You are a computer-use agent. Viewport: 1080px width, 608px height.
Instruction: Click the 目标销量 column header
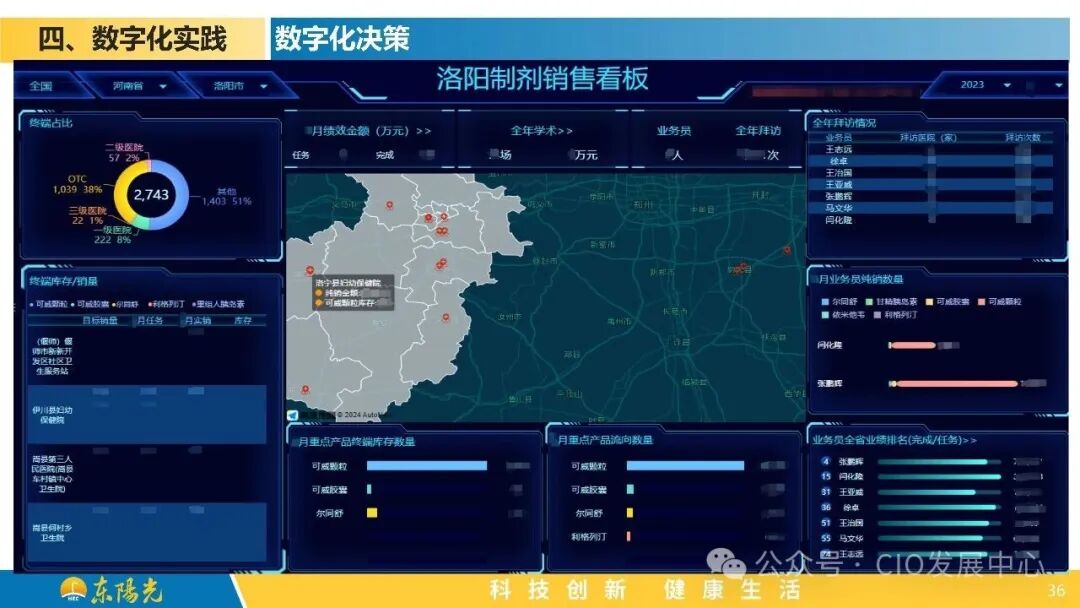point(100,321)
